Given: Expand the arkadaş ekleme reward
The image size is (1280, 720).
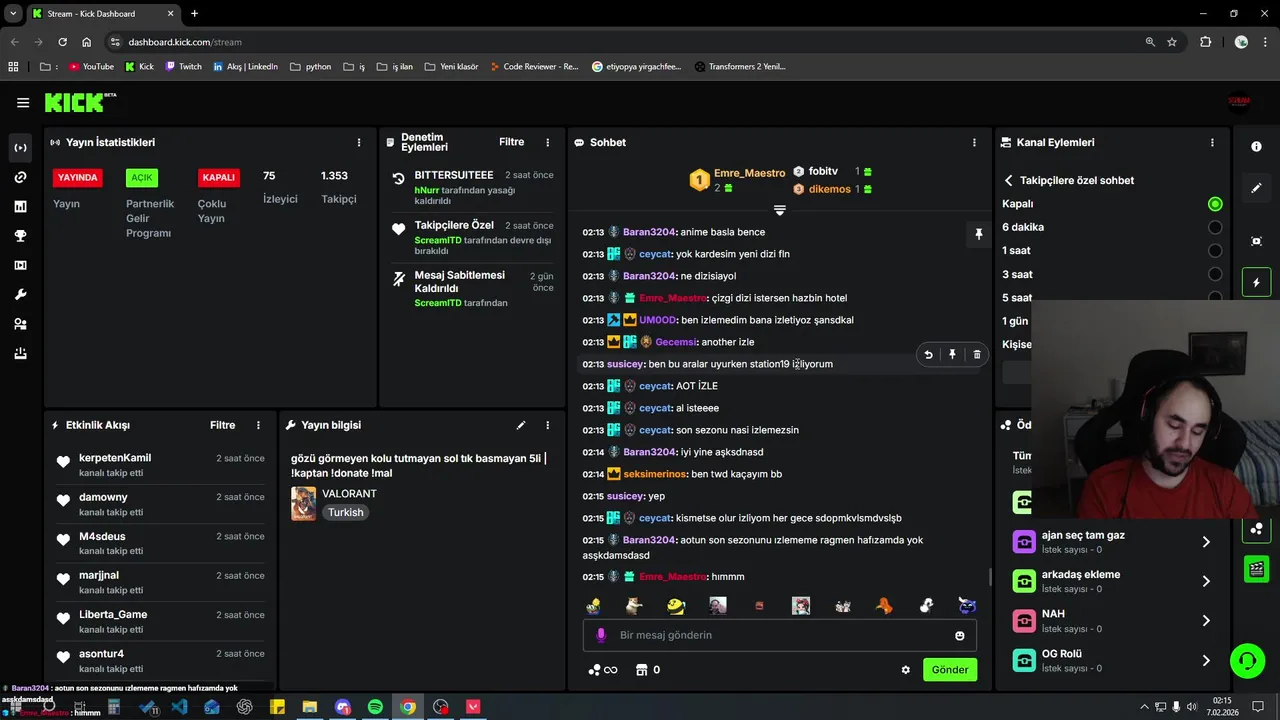Looking at the screenshot, I should tap(1206, 581).
